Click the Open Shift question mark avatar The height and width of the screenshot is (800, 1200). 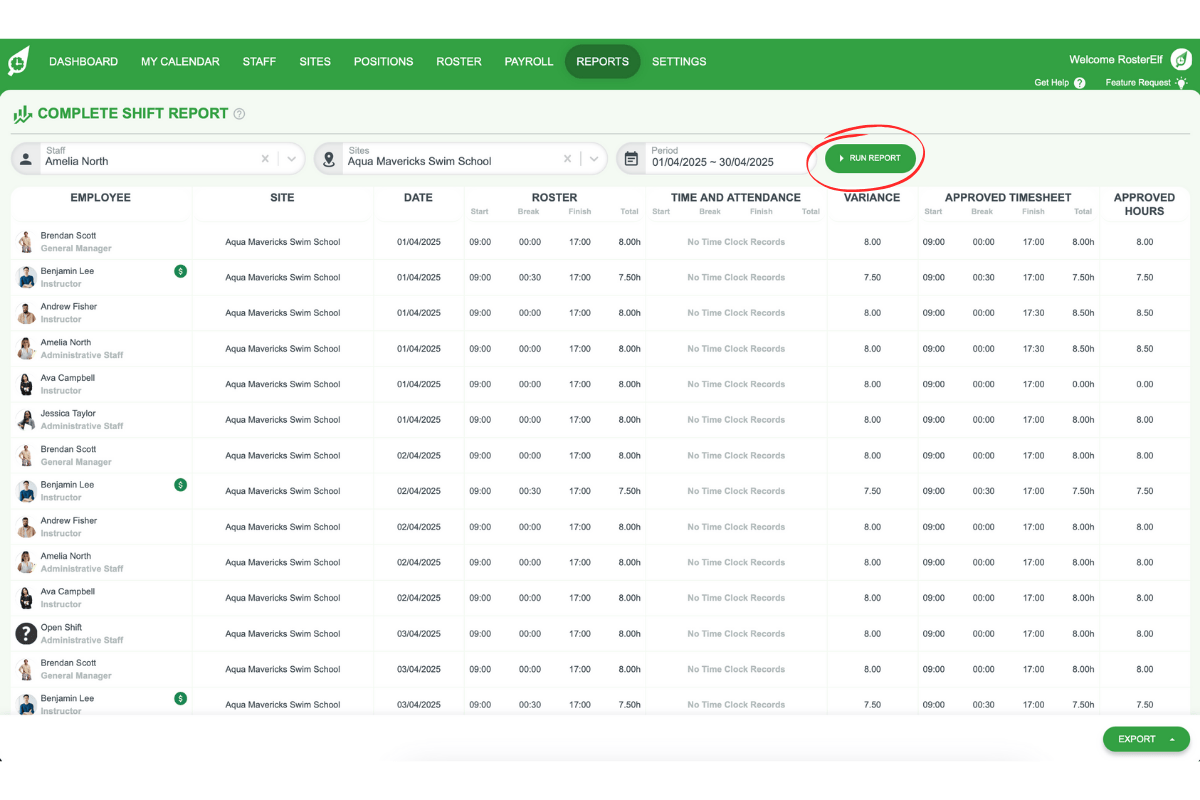24,633
